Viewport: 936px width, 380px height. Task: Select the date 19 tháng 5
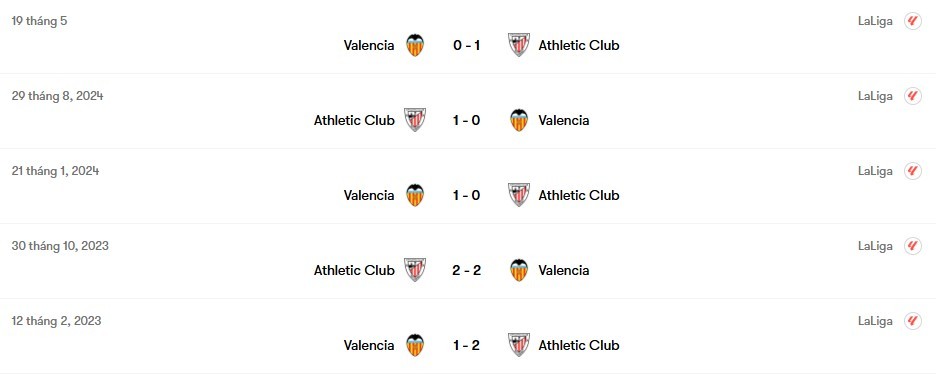[39, 21]
